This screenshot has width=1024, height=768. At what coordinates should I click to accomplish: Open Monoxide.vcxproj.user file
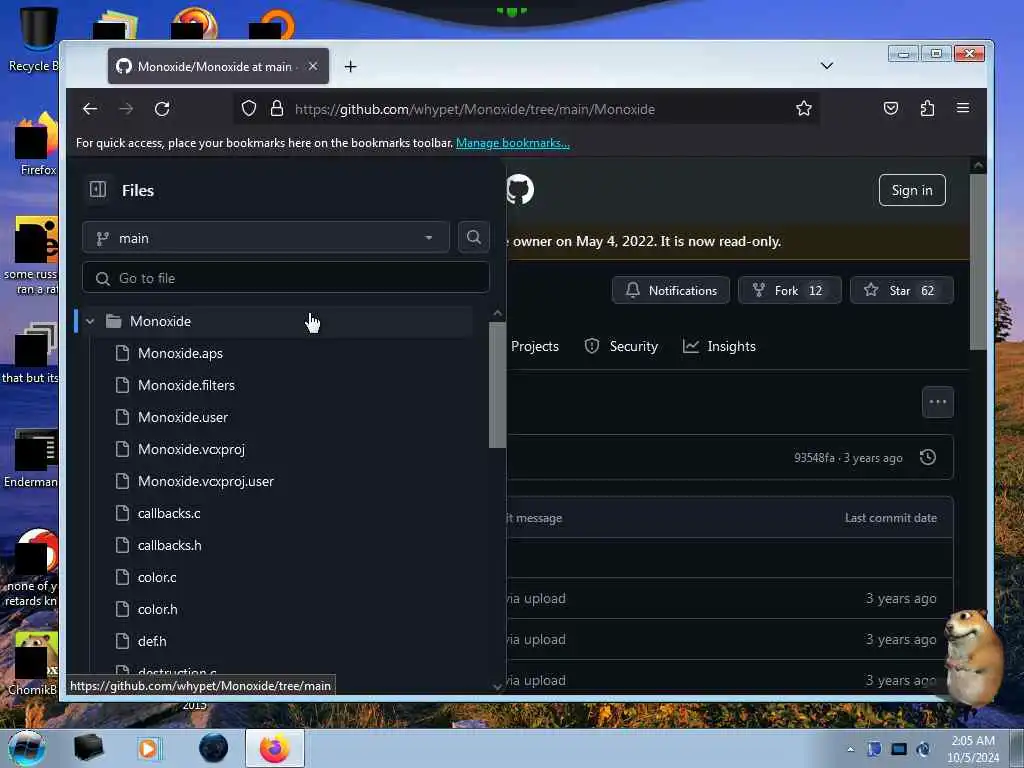click(206, 481)
